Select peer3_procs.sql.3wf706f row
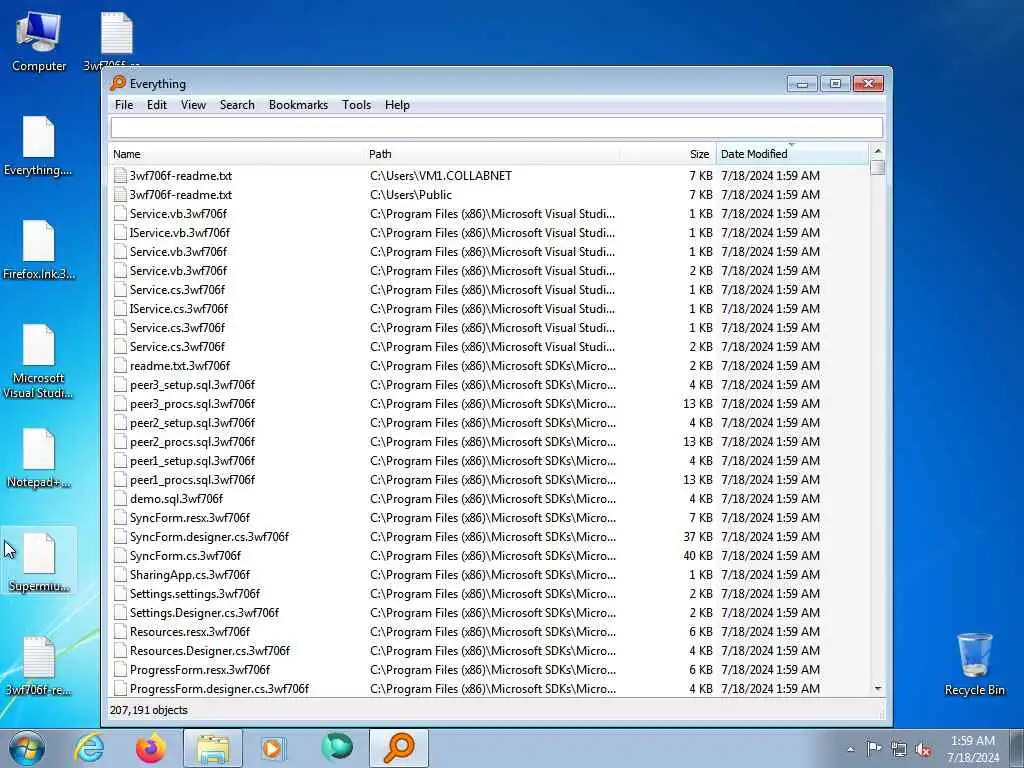This screenshot has height=768, width=1024. coord(489,404)
